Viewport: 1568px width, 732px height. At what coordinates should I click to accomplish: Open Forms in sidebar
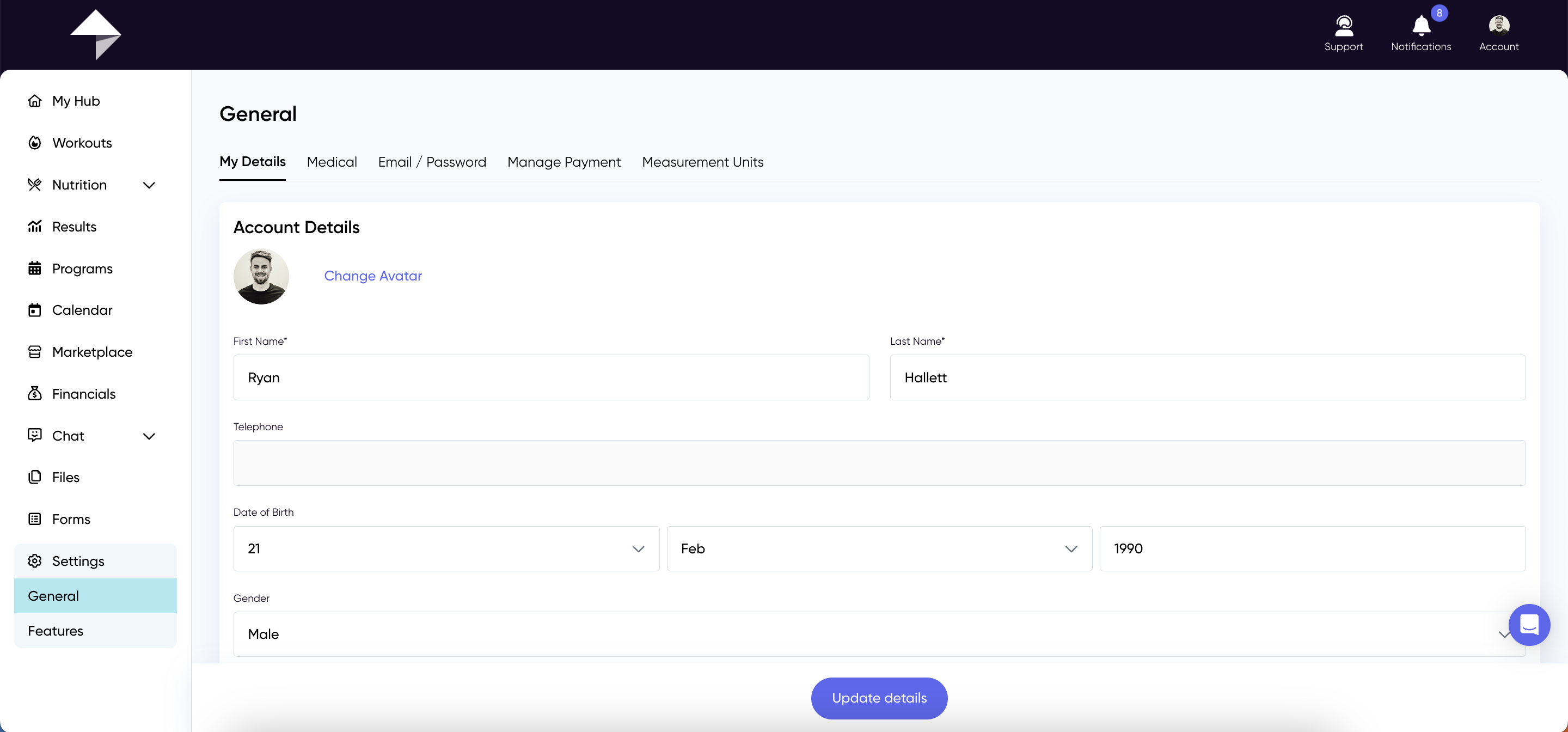point(71,520)
